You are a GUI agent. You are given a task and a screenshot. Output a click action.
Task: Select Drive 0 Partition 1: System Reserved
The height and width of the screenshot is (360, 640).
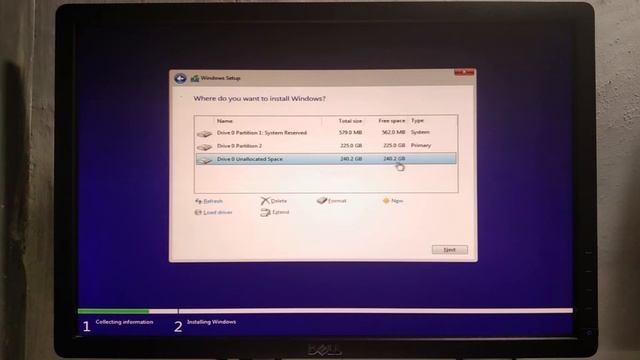pos(326,133)
